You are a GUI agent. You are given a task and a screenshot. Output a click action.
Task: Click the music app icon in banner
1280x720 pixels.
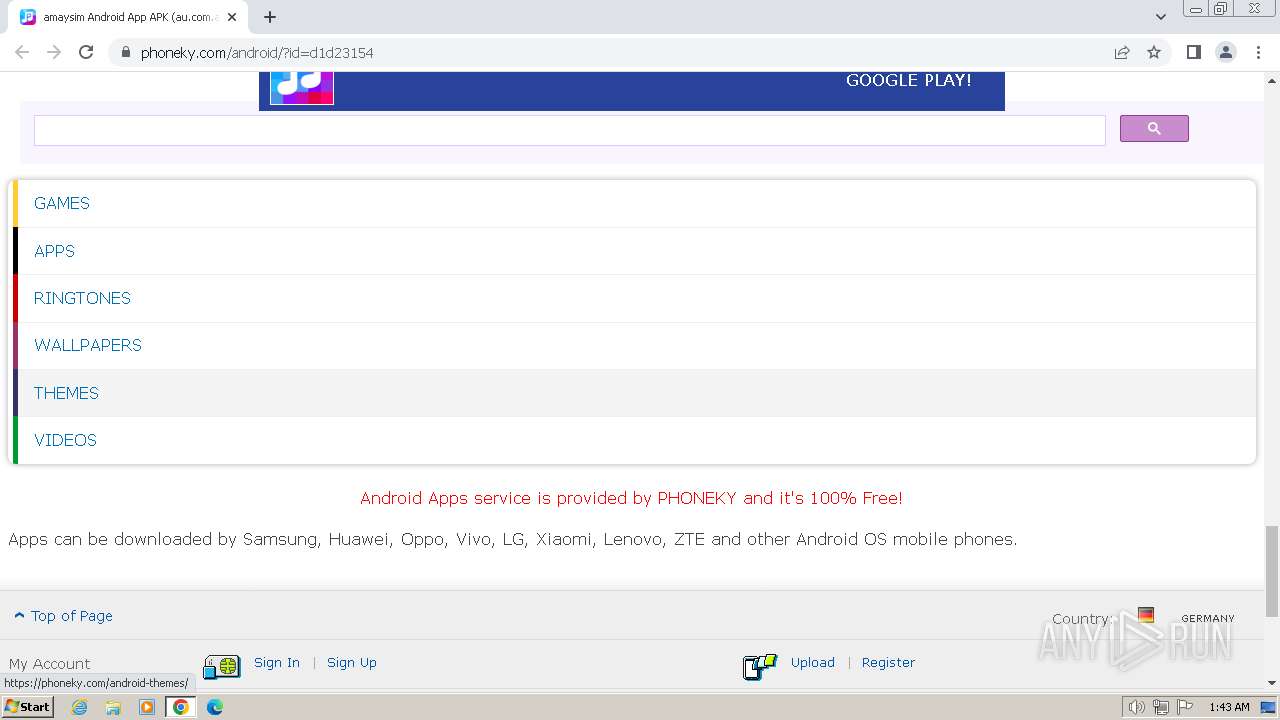[x=302, y=87]
